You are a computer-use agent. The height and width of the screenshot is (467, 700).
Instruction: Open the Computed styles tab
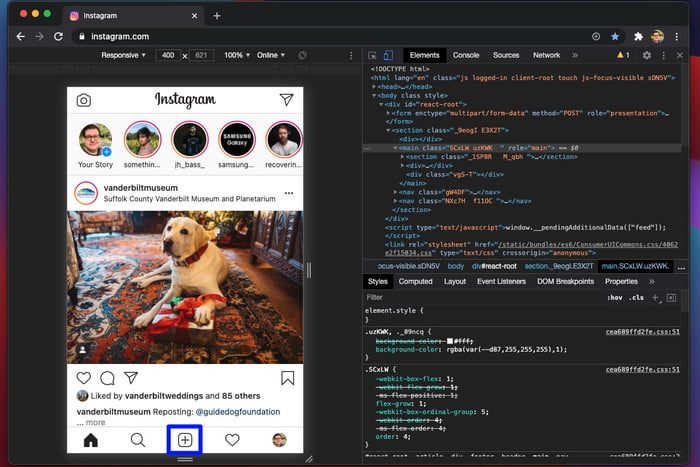coord(415,282)
